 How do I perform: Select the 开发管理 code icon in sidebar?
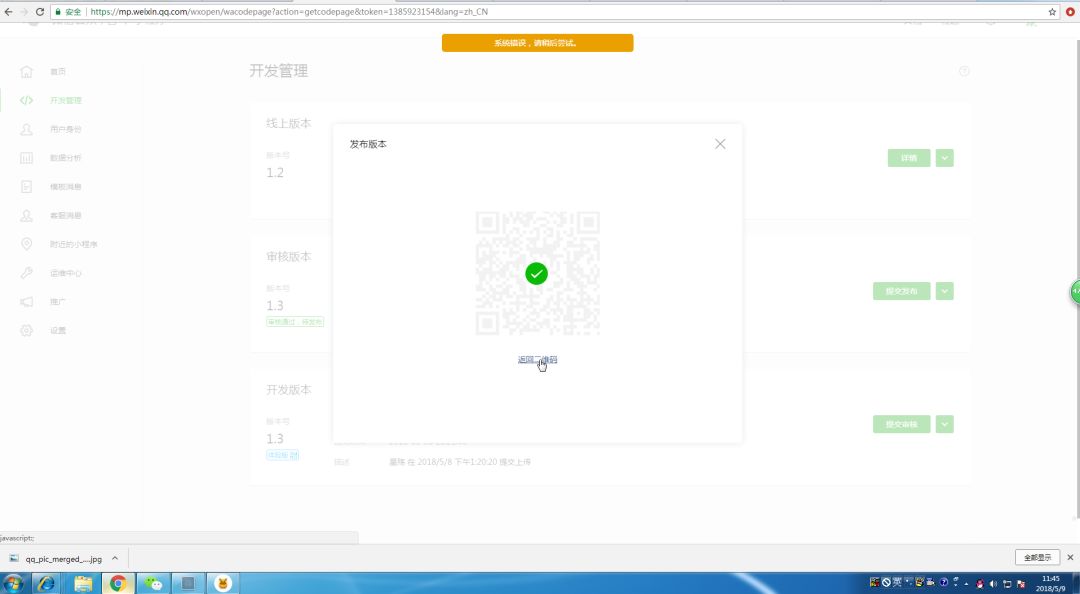pos(26,101)
